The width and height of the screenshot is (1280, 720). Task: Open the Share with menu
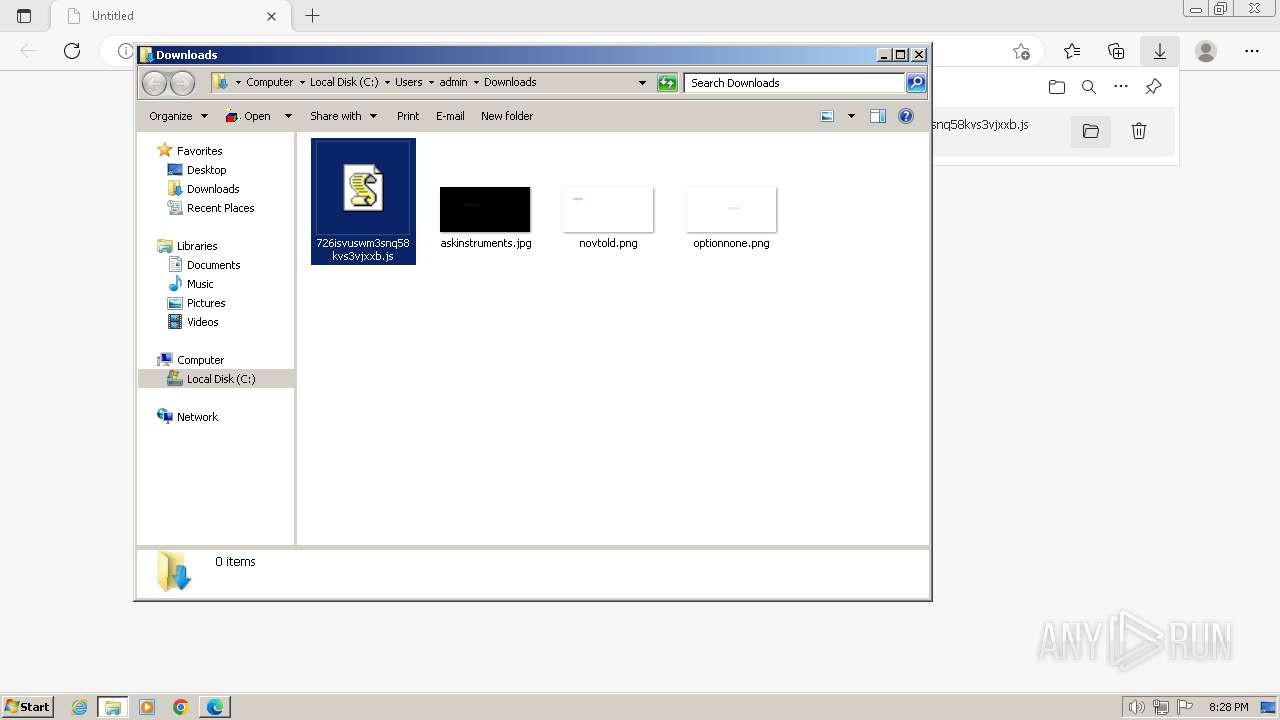coord(343,116)
